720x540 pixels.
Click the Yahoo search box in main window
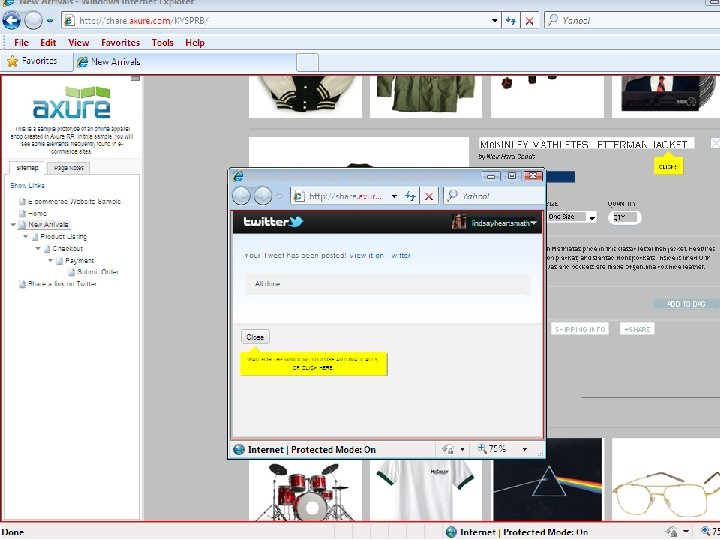coord(631,21)
